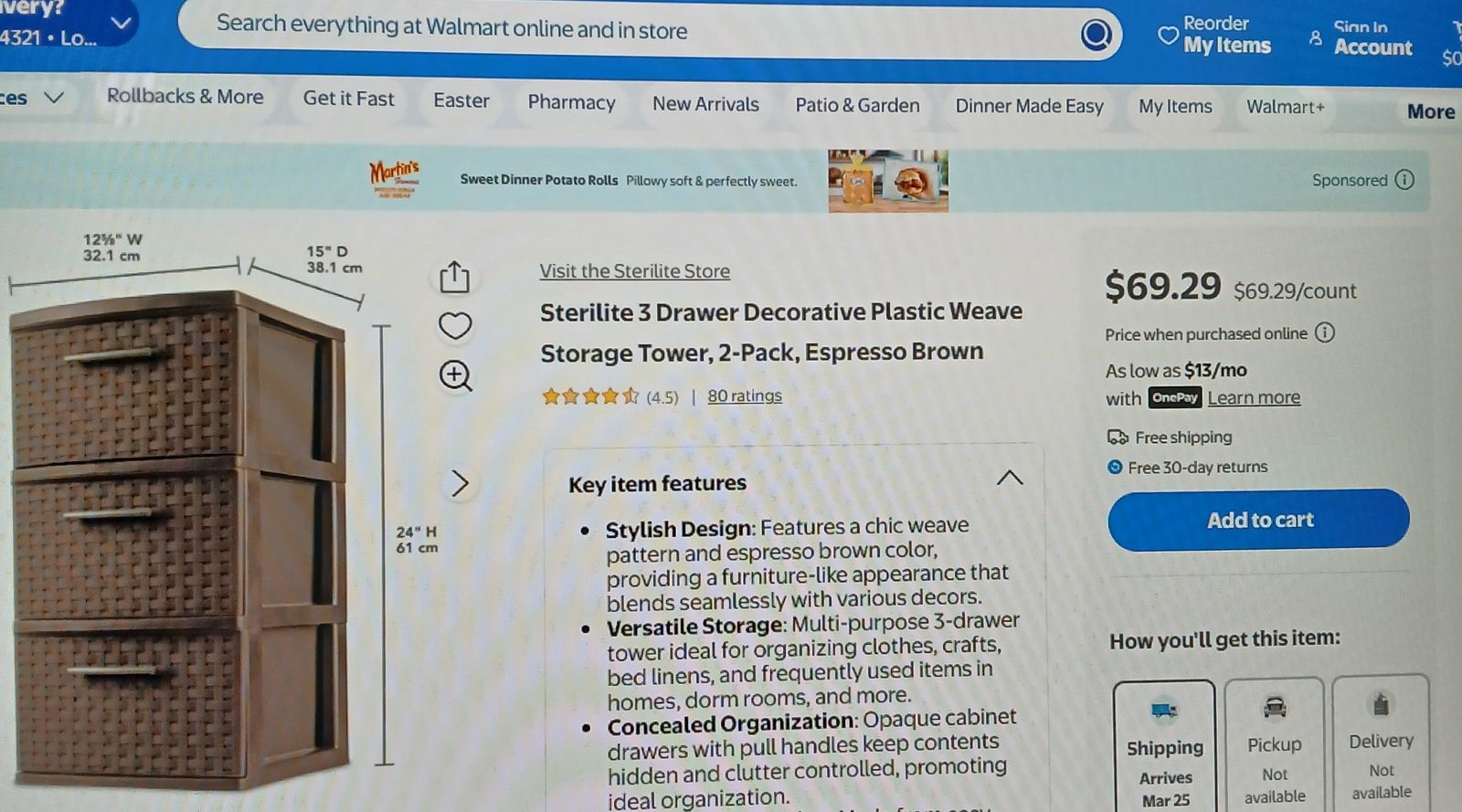Open the delivery location dropdown chevron
1462x812 pixels.
121,23
